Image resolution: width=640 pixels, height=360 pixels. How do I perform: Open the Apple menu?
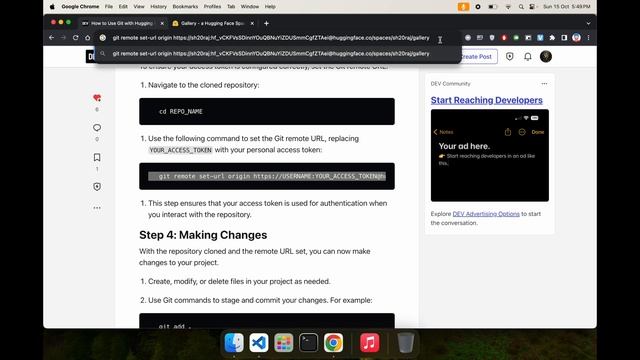click(x=52, y=7)
